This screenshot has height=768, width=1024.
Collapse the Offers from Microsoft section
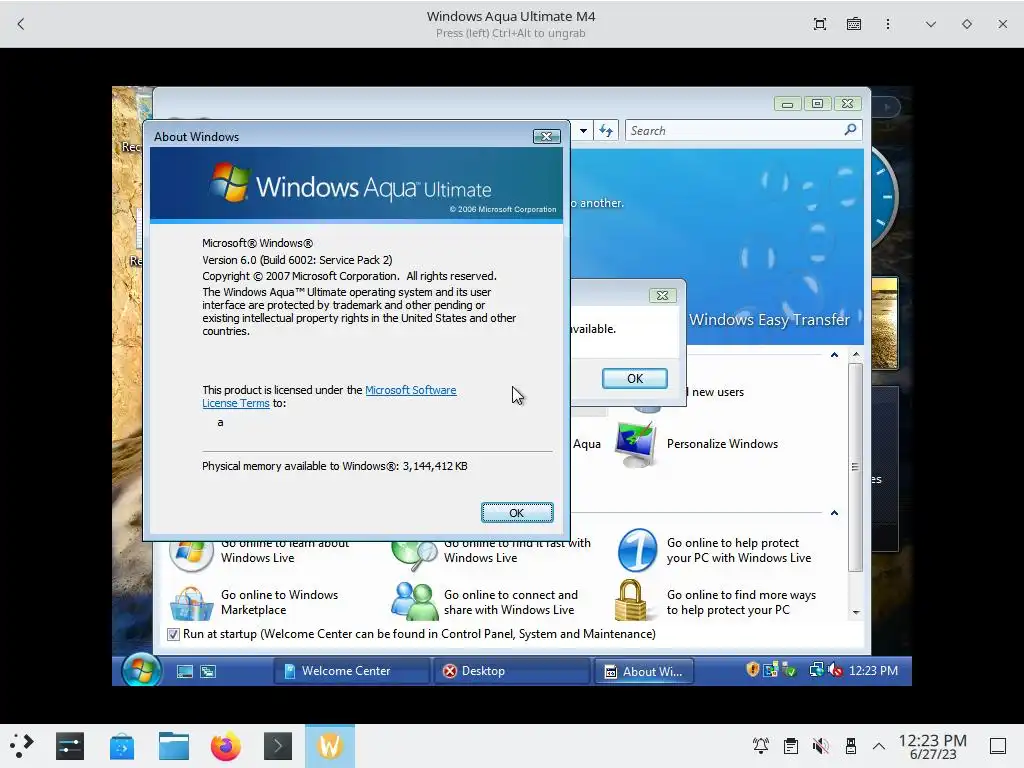point(834,513)
